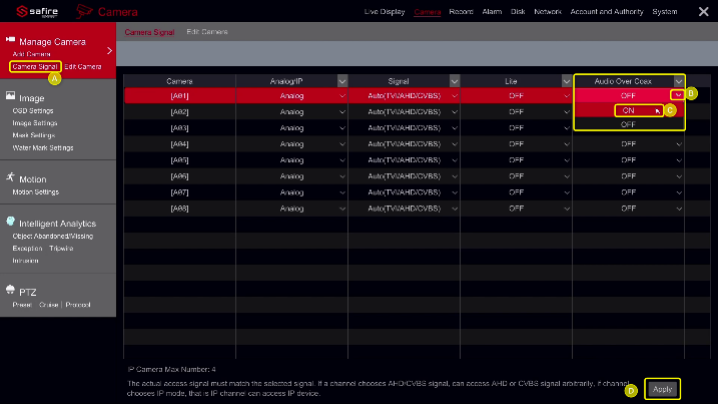
Task: Select the A05 camera row
Action: point(180,160)
